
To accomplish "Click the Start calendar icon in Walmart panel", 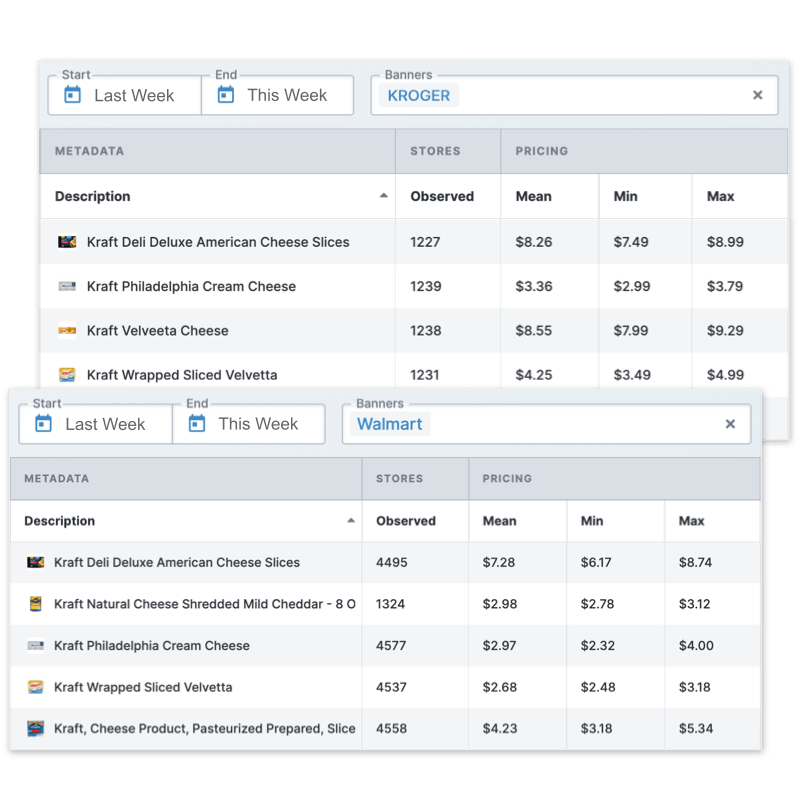I will 43,423.
